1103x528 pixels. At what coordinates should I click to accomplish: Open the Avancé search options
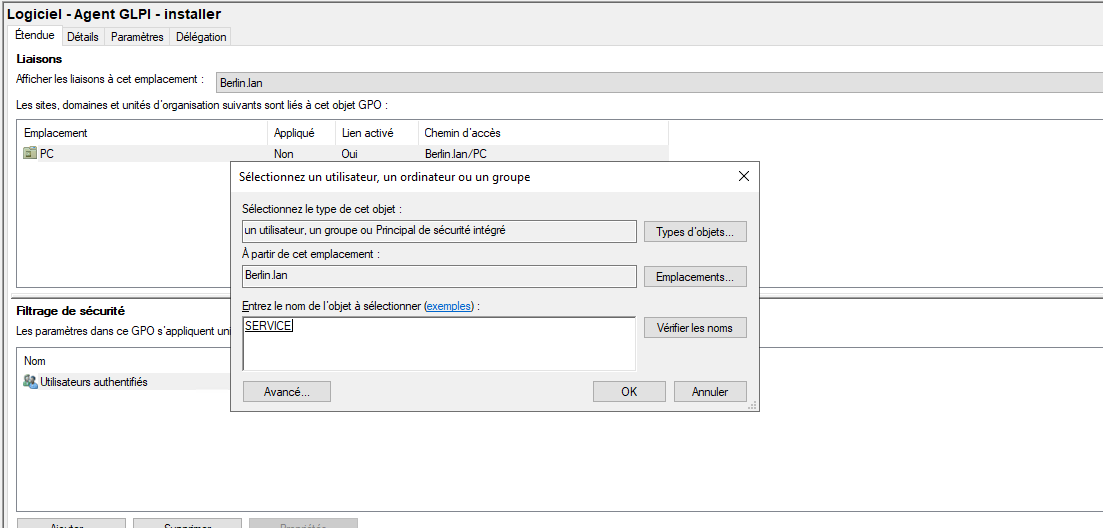(x=287, y=392)
